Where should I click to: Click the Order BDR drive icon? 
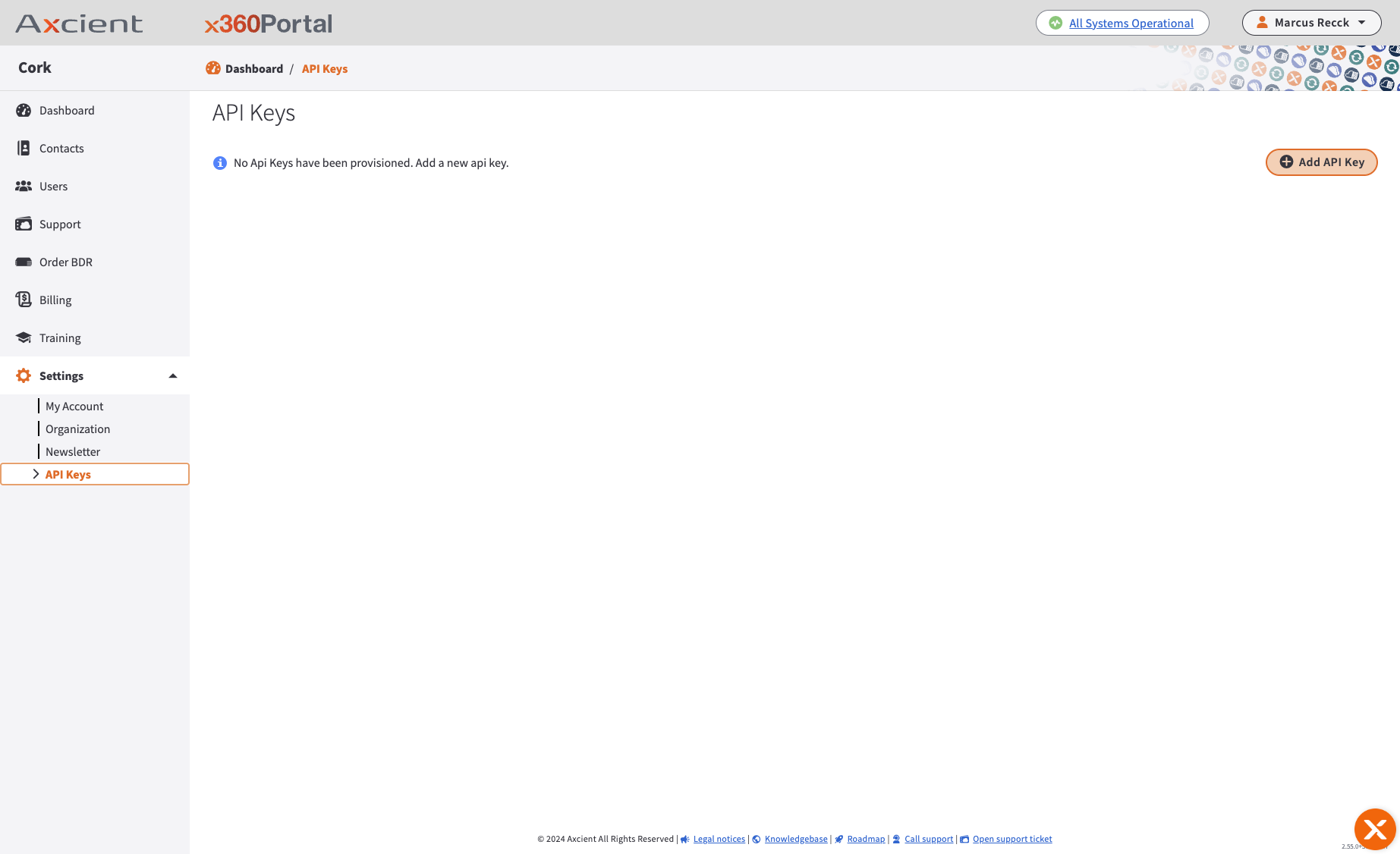(x=24, y=262)
